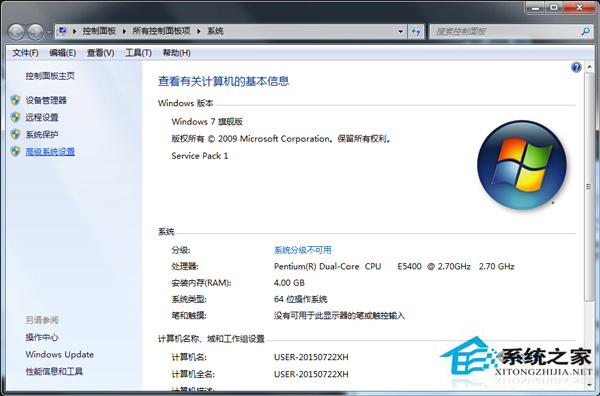Open the 帮助(H) menu

(176, 53)
